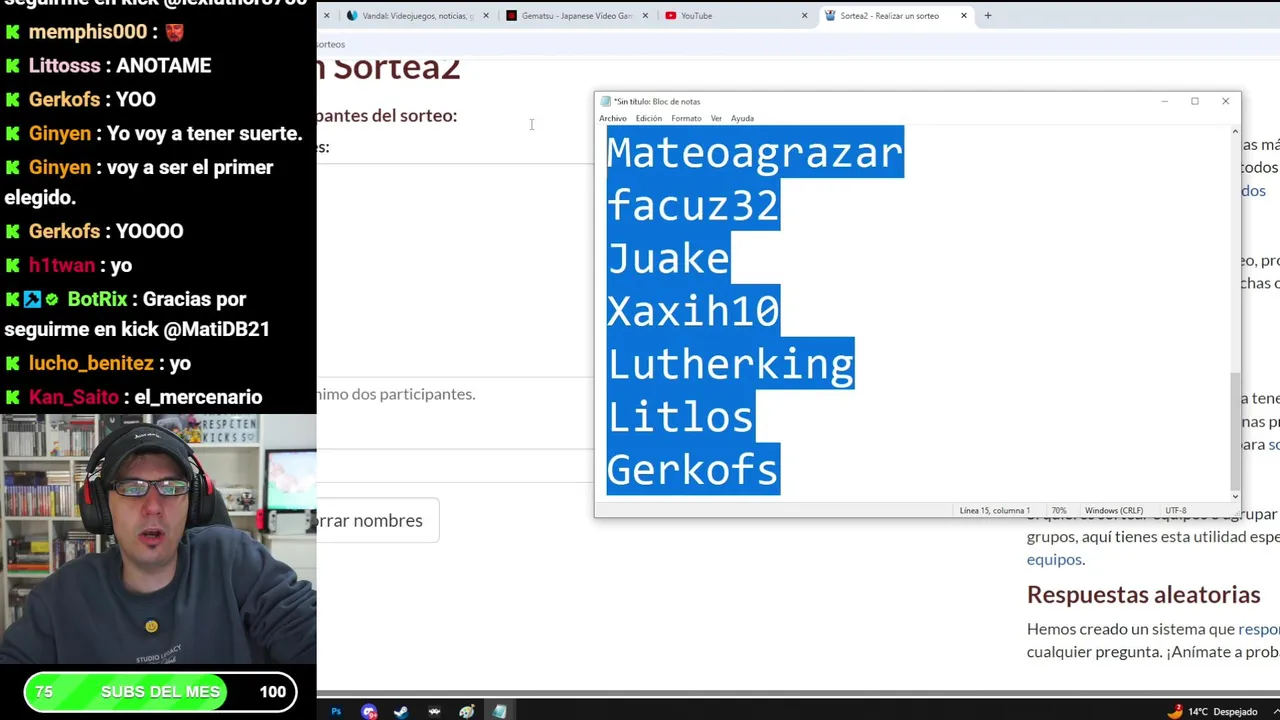The height and width of the screenshot is (720, 1280).
Task: Click the line Lutherking in Notepad
Action: point(730,364)
